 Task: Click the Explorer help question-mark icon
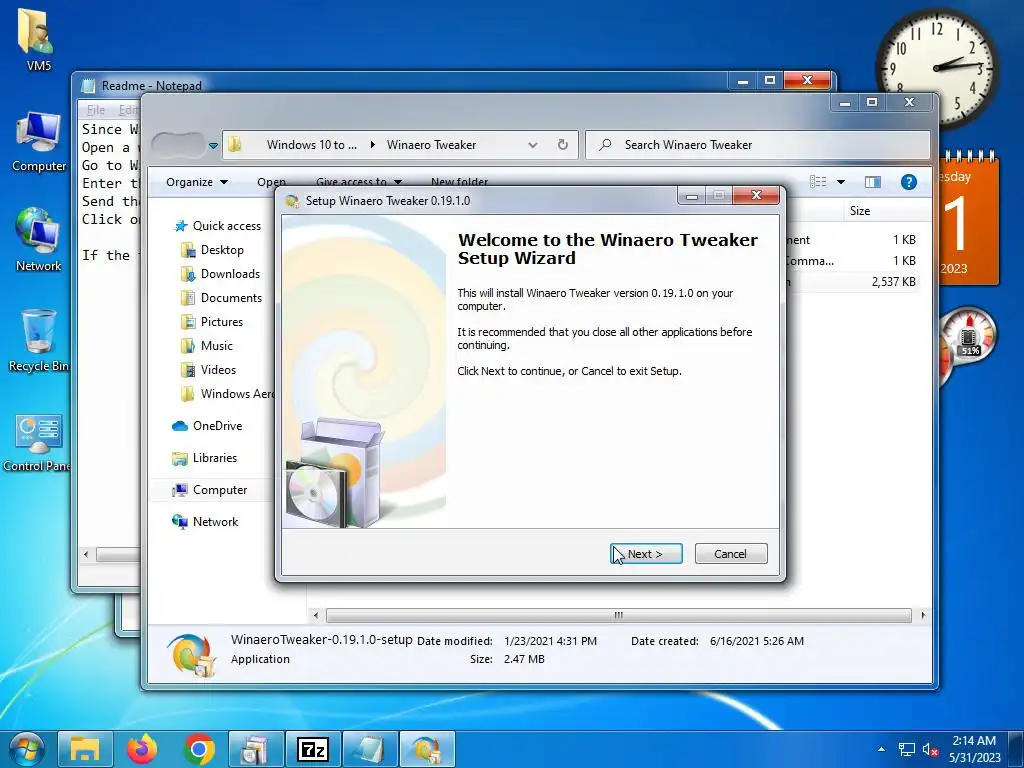pyautogui.click(x=908, y=182)
